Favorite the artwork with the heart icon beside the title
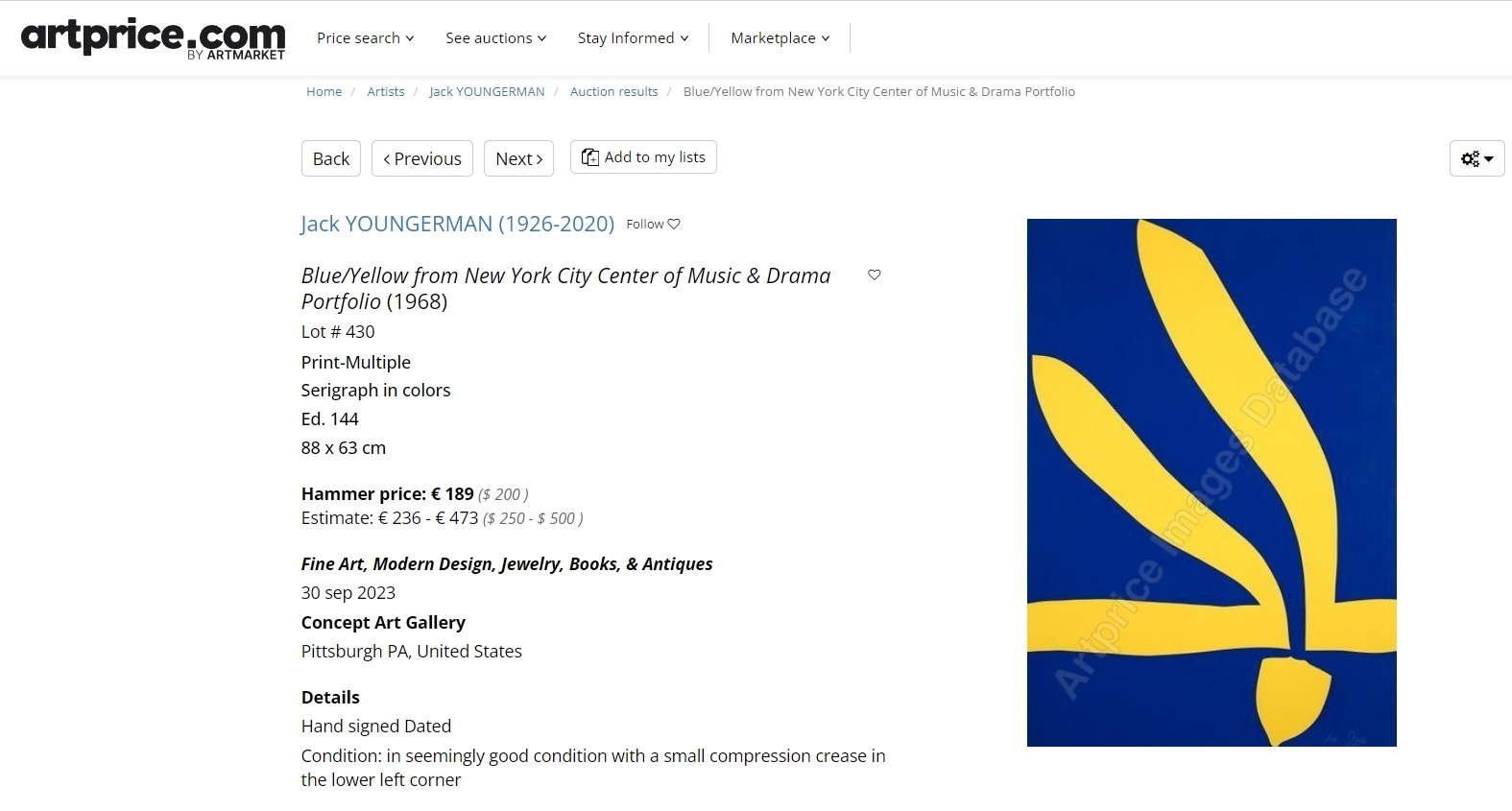 (x=875, y=274)
